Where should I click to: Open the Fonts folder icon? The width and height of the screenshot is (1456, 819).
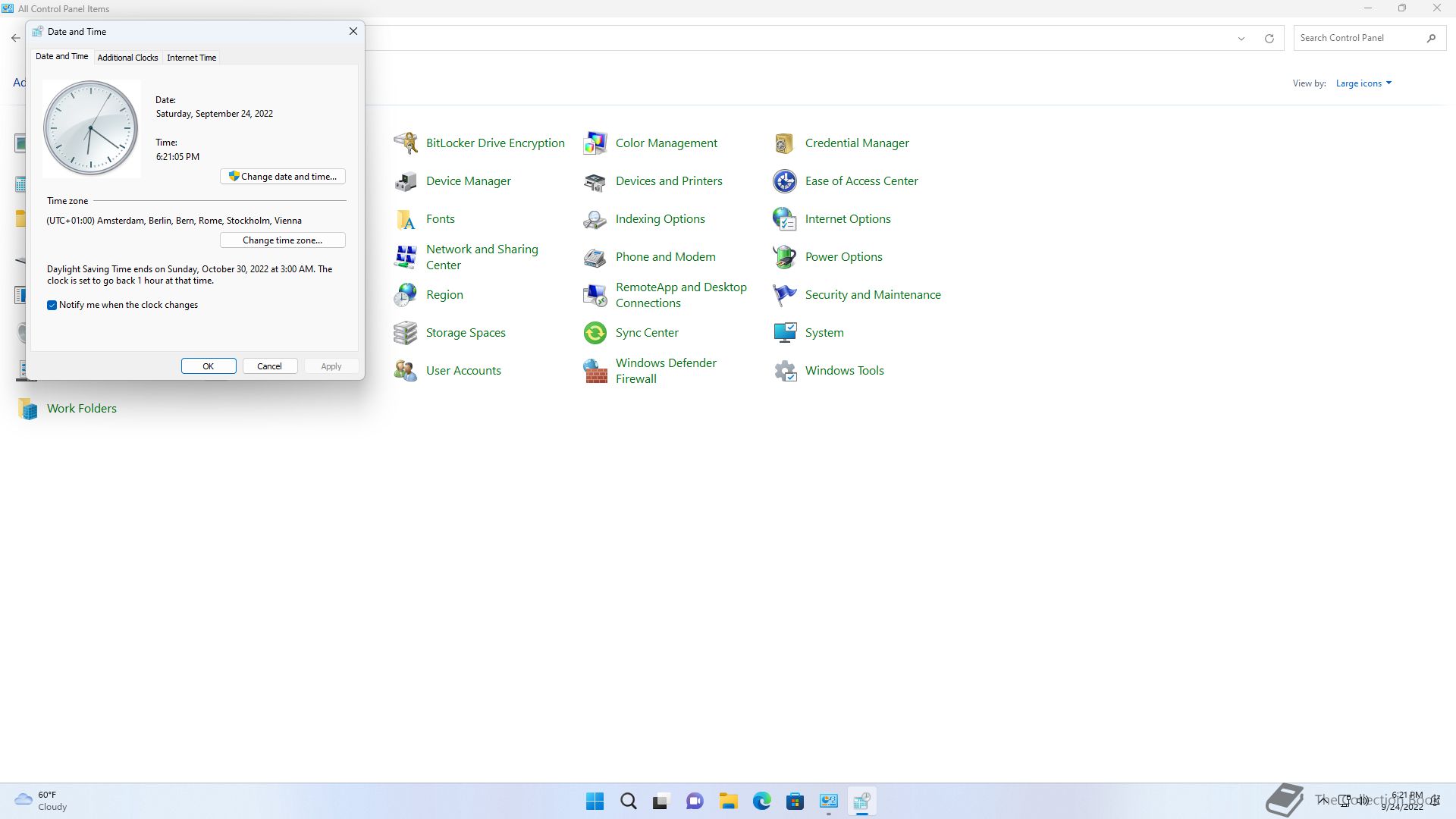(x=406, y=218)
